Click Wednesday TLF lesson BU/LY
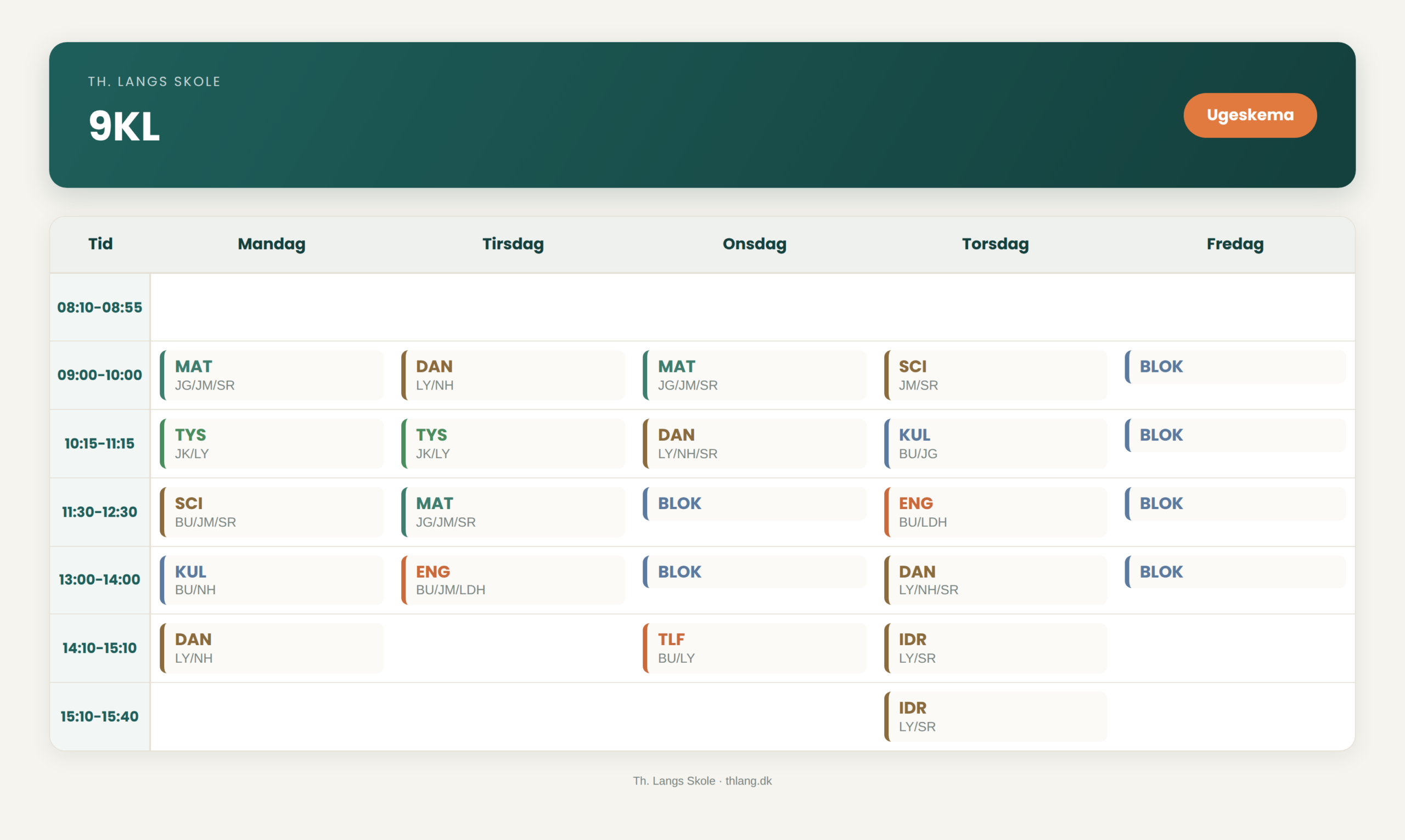The height and width of the screenshot is (840, 1405). 755,648
